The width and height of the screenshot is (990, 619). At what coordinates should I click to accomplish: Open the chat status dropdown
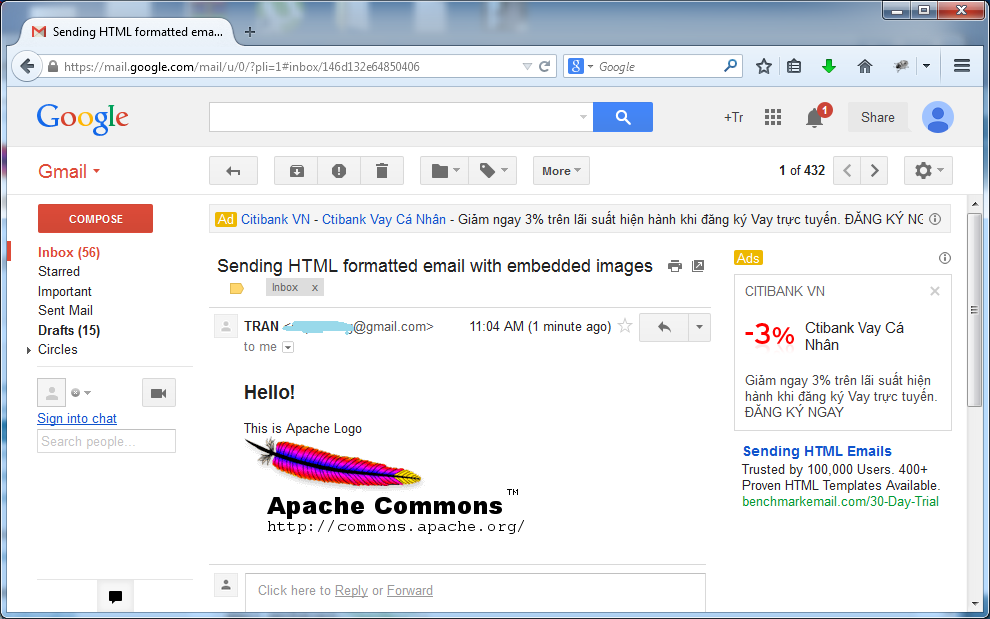pyautogui.click(x=81, y=393)
